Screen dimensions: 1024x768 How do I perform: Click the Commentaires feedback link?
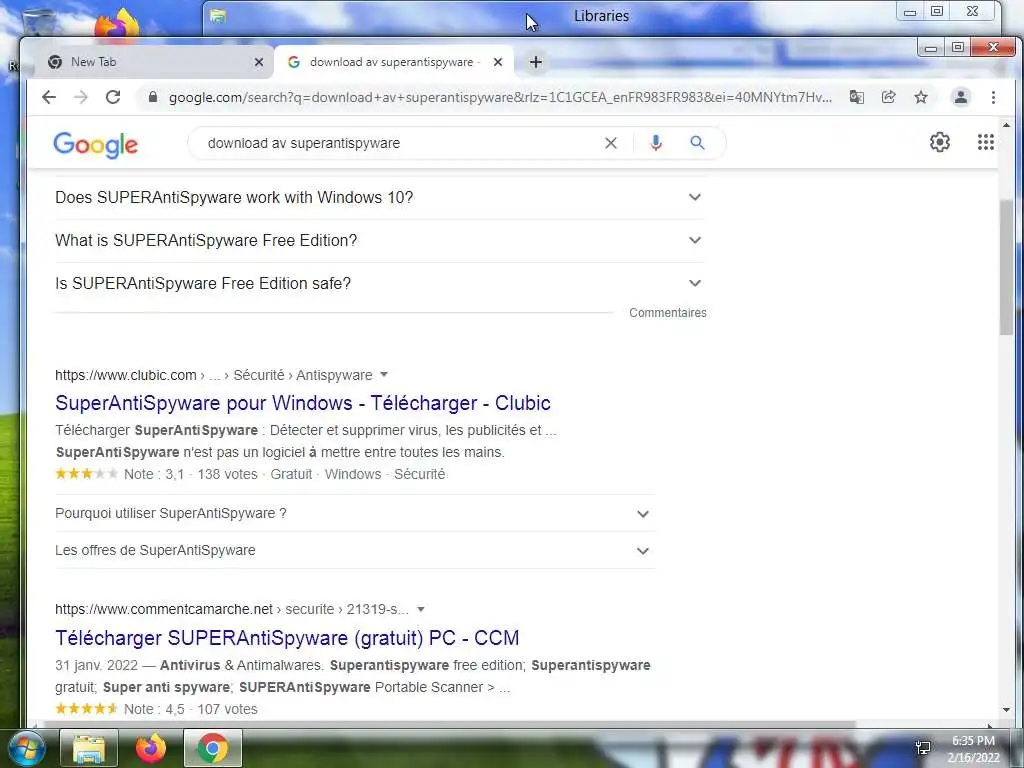tap(667, 313)
